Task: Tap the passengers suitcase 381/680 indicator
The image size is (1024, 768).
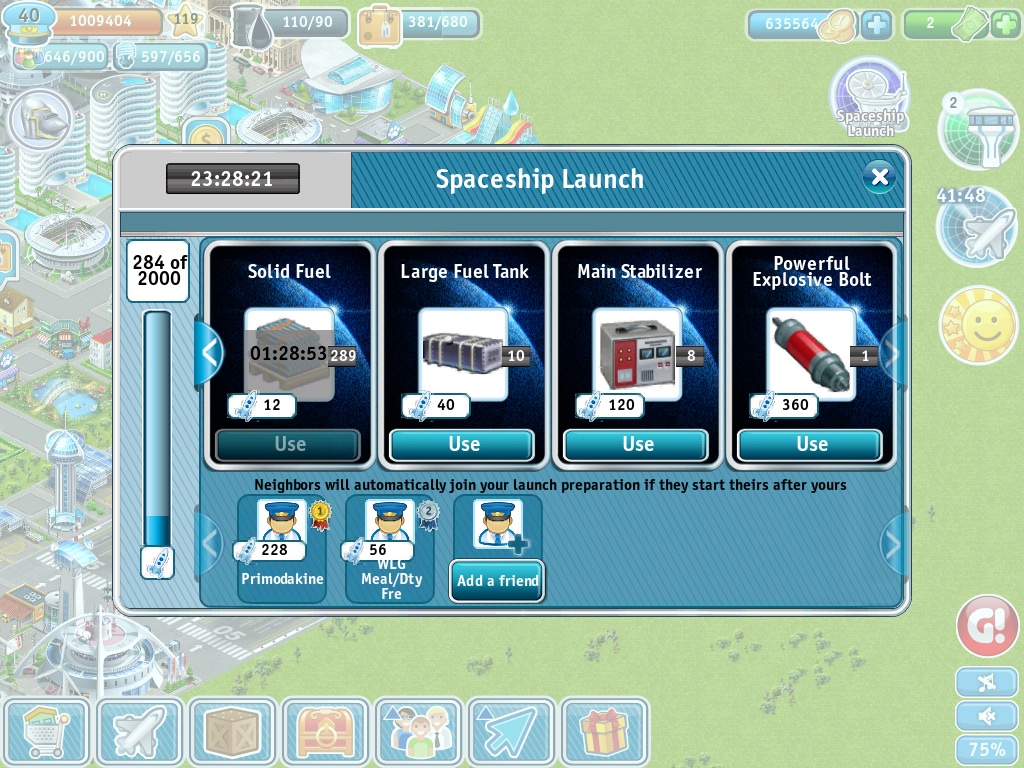Action: click(419, 24)
